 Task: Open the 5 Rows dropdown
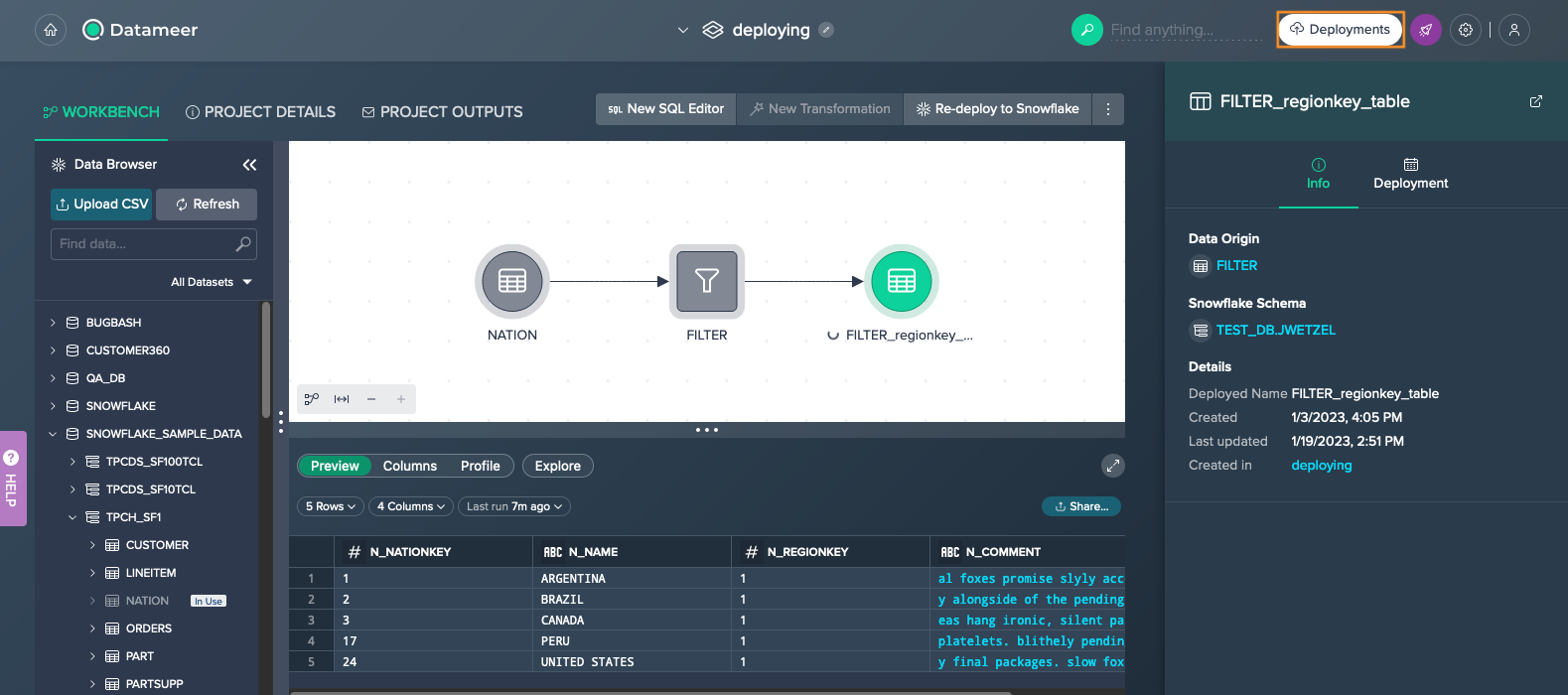tap(331, 506)
